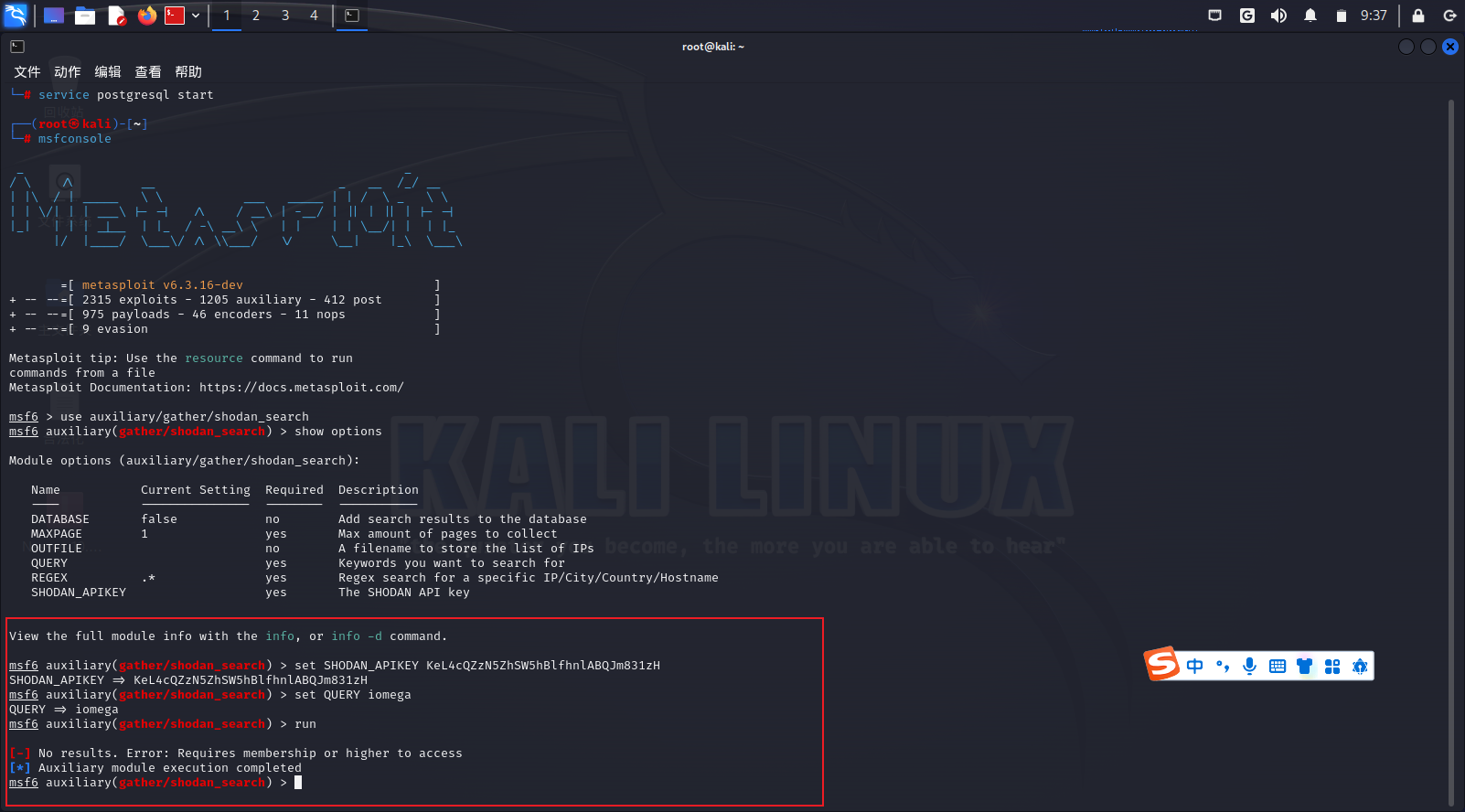Toggle Sogou punctuation mode icon
Image resolution: width=1465 pixels, height=812 pixels.
(x=1223, y=667)
